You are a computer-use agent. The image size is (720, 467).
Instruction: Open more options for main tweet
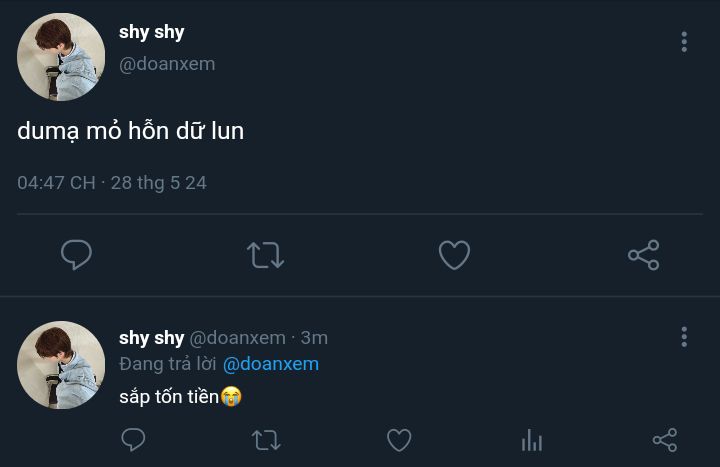(x=684, y=41)
